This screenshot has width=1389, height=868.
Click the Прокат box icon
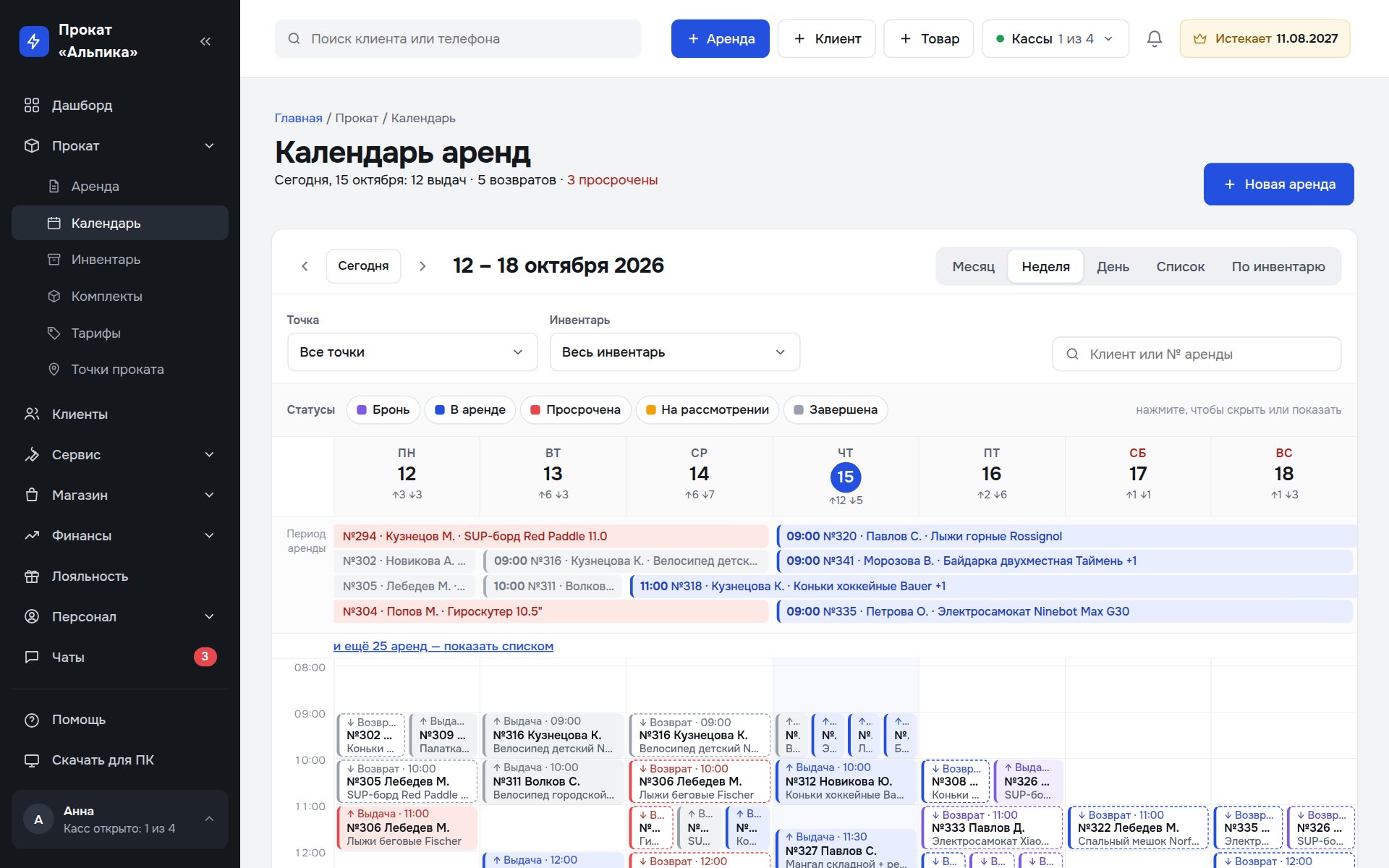[x=32, y=146]
